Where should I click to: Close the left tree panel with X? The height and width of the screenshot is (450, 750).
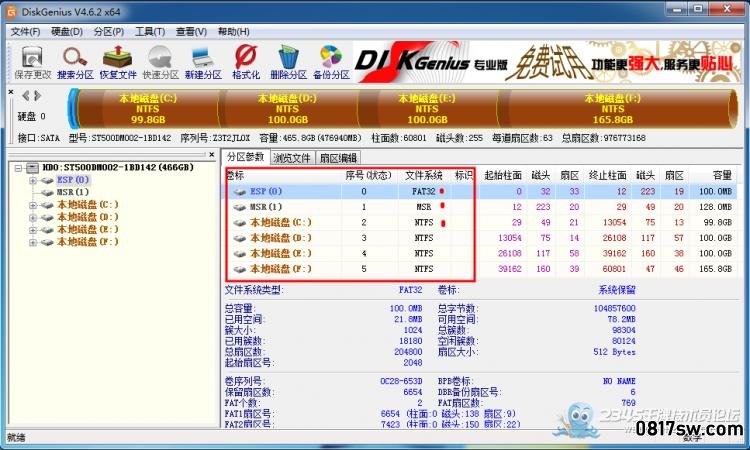211,154
